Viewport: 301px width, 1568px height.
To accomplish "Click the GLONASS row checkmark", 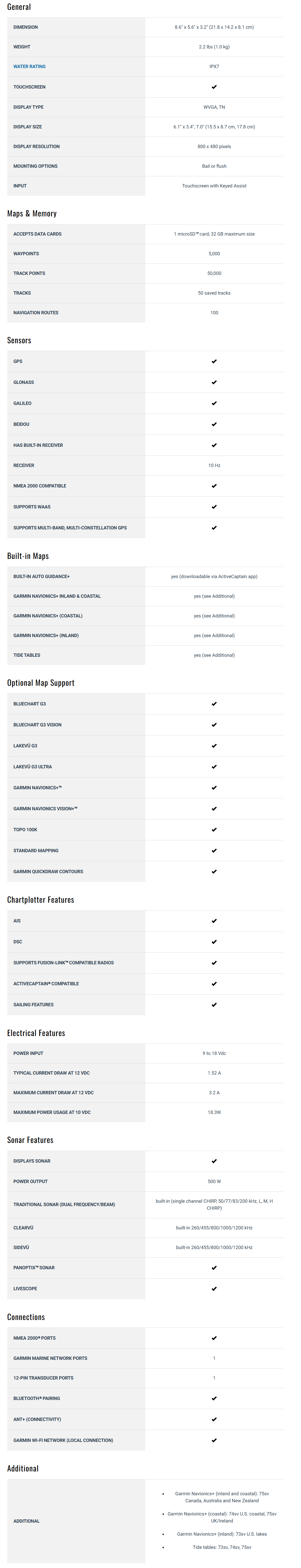I will click(214, 382).
